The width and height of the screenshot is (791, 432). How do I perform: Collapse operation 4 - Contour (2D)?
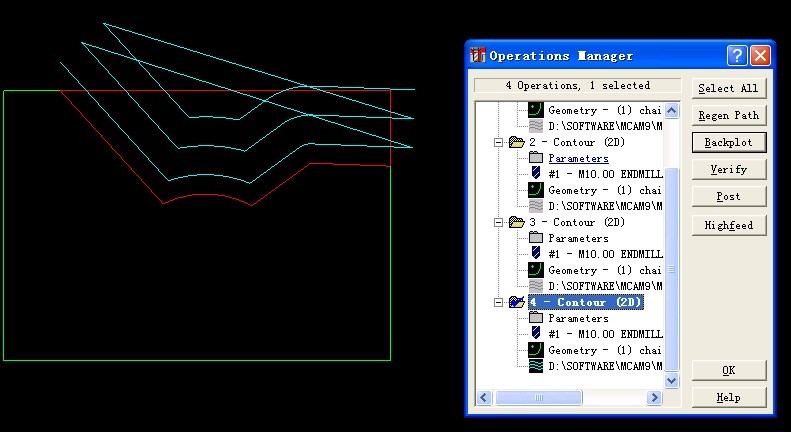click(498, 302)
